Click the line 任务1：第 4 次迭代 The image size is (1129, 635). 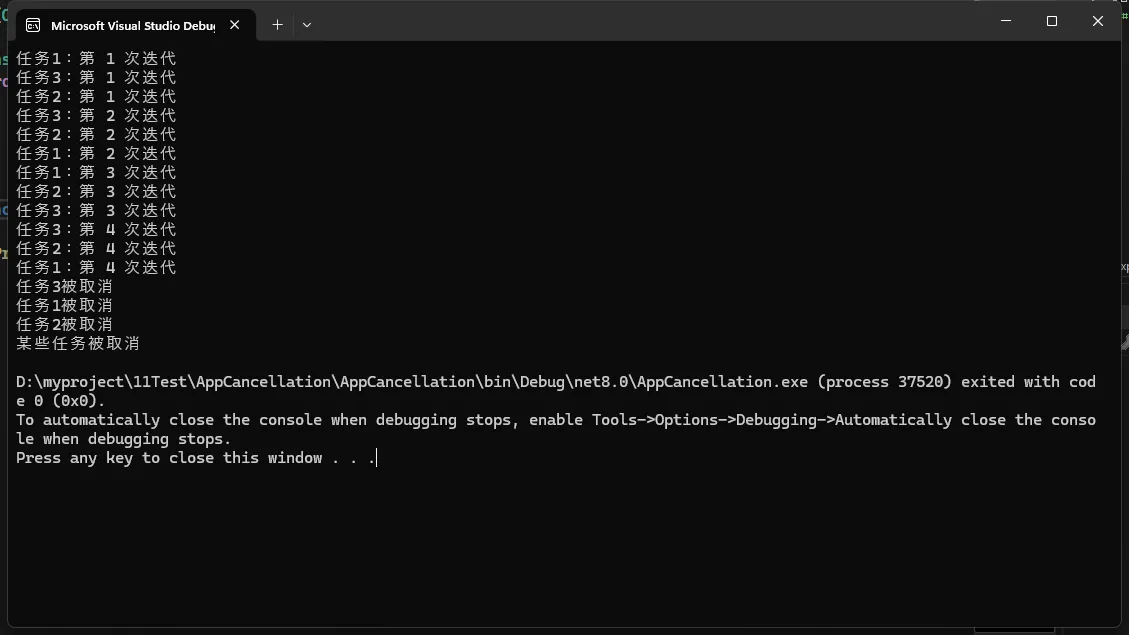pyautogui.click(x=96, y=267)
